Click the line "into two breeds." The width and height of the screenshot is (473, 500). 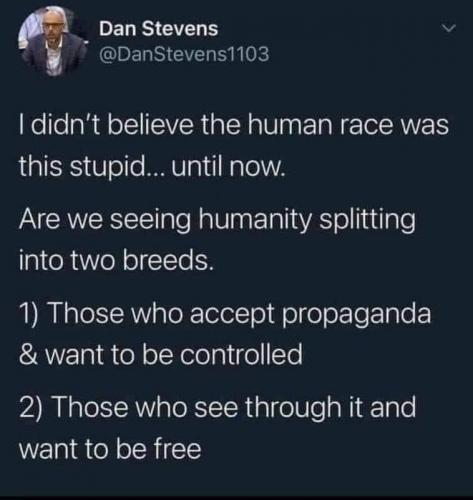click(116, 260)
